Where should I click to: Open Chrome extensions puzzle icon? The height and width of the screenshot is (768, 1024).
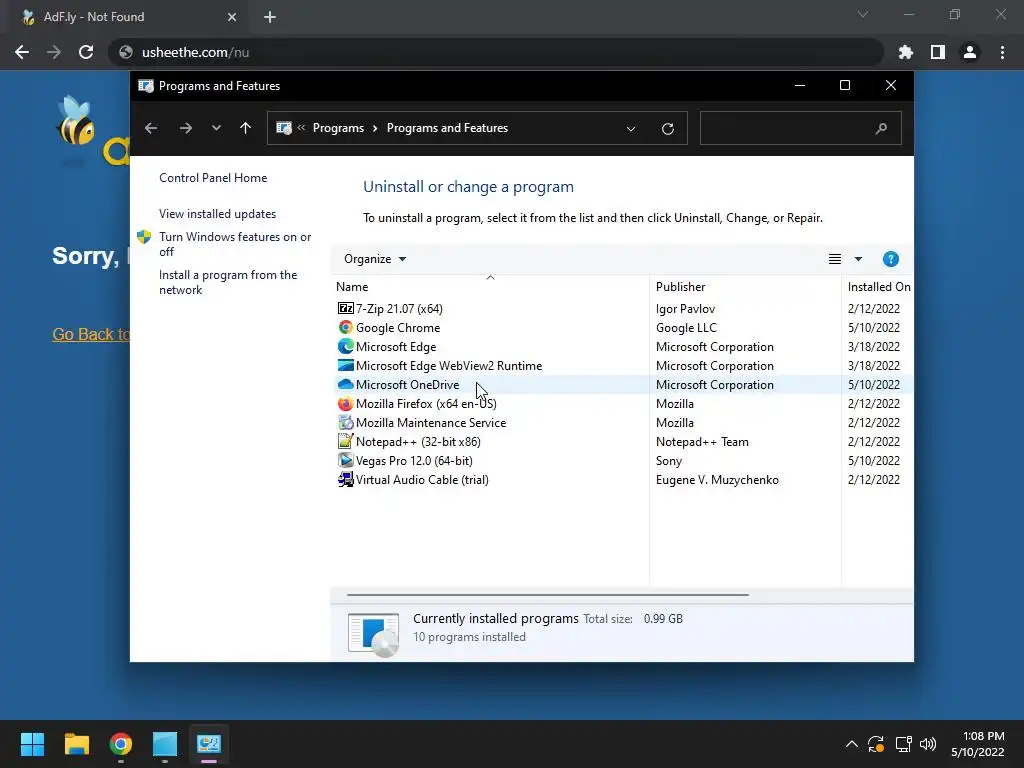coord(906,52)
